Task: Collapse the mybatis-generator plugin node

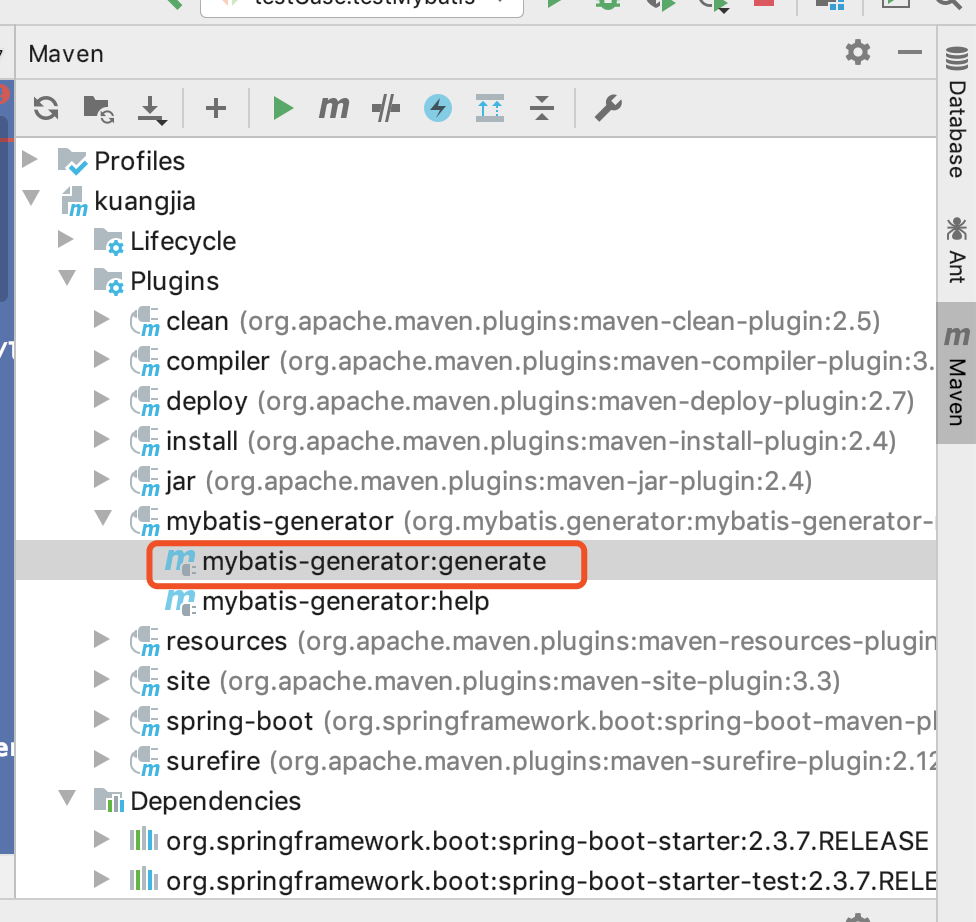Action: [103, 518]
